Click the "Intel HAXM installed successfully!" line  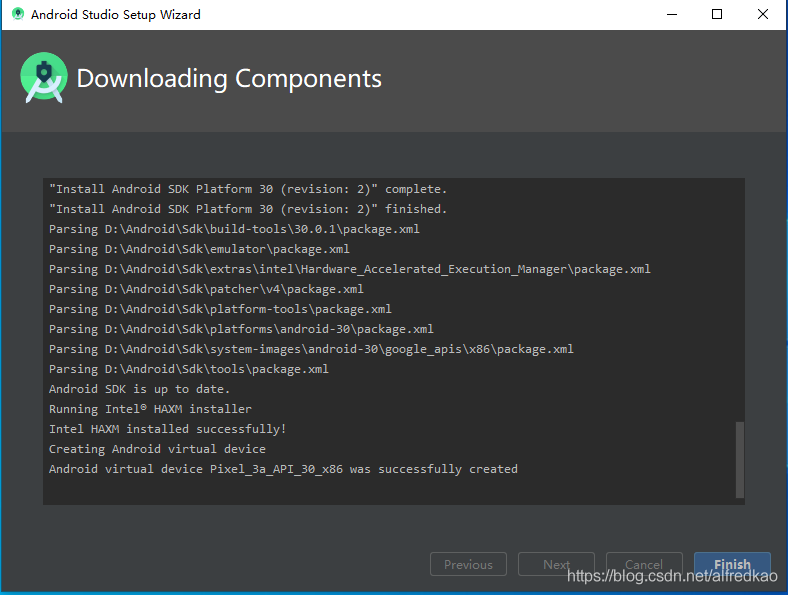pyautogui.click(x=167, y=429)
